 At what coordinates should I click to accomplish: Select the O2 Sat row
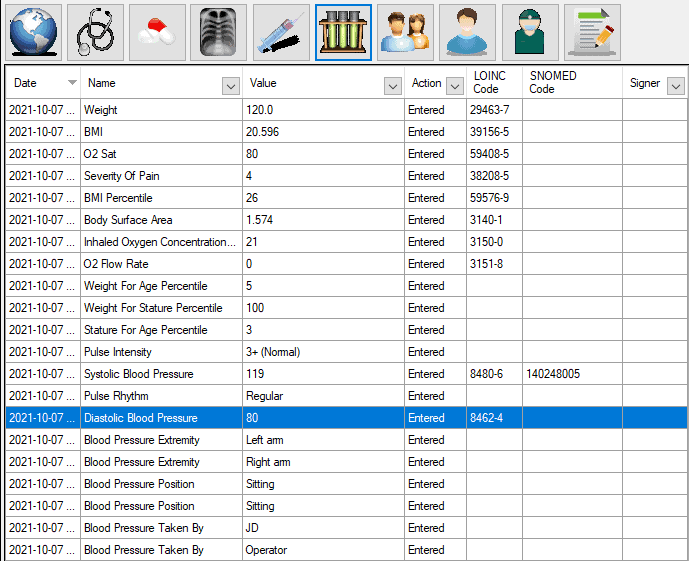(x=347, y=154)
